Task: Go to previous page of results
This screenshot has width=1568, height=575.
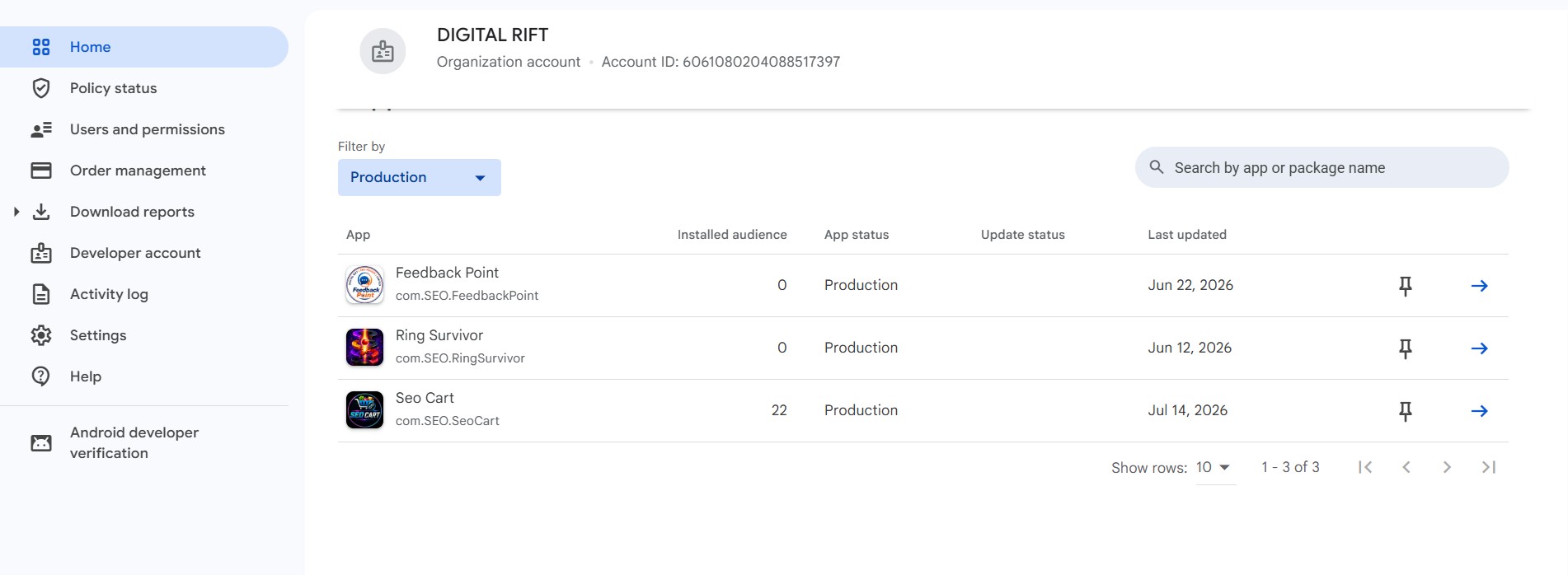Action: [x=1406, y=467]
